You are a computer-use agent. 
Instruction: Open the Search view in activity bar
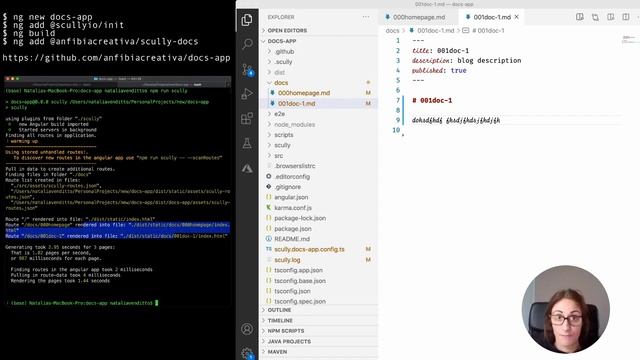(x=247, y=44)
